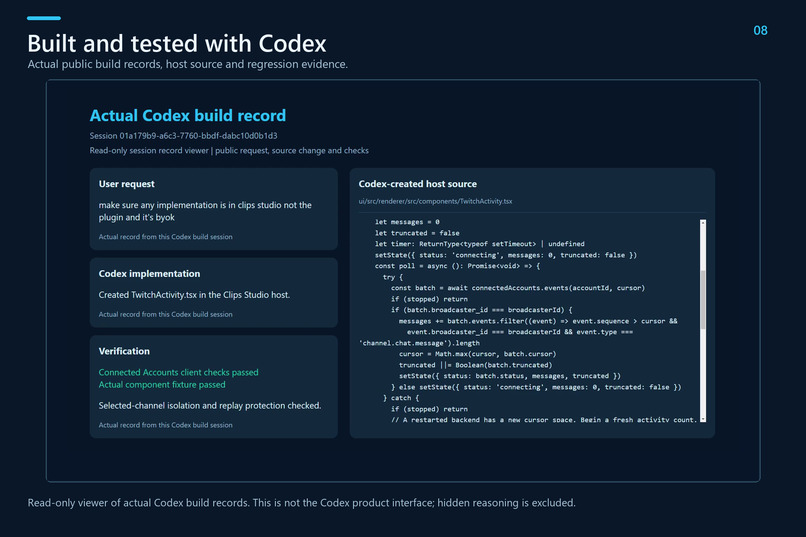Click the footer read-only viewer disclaimer
The height and width of the screenshot is (537, 806).
(302, 503)
